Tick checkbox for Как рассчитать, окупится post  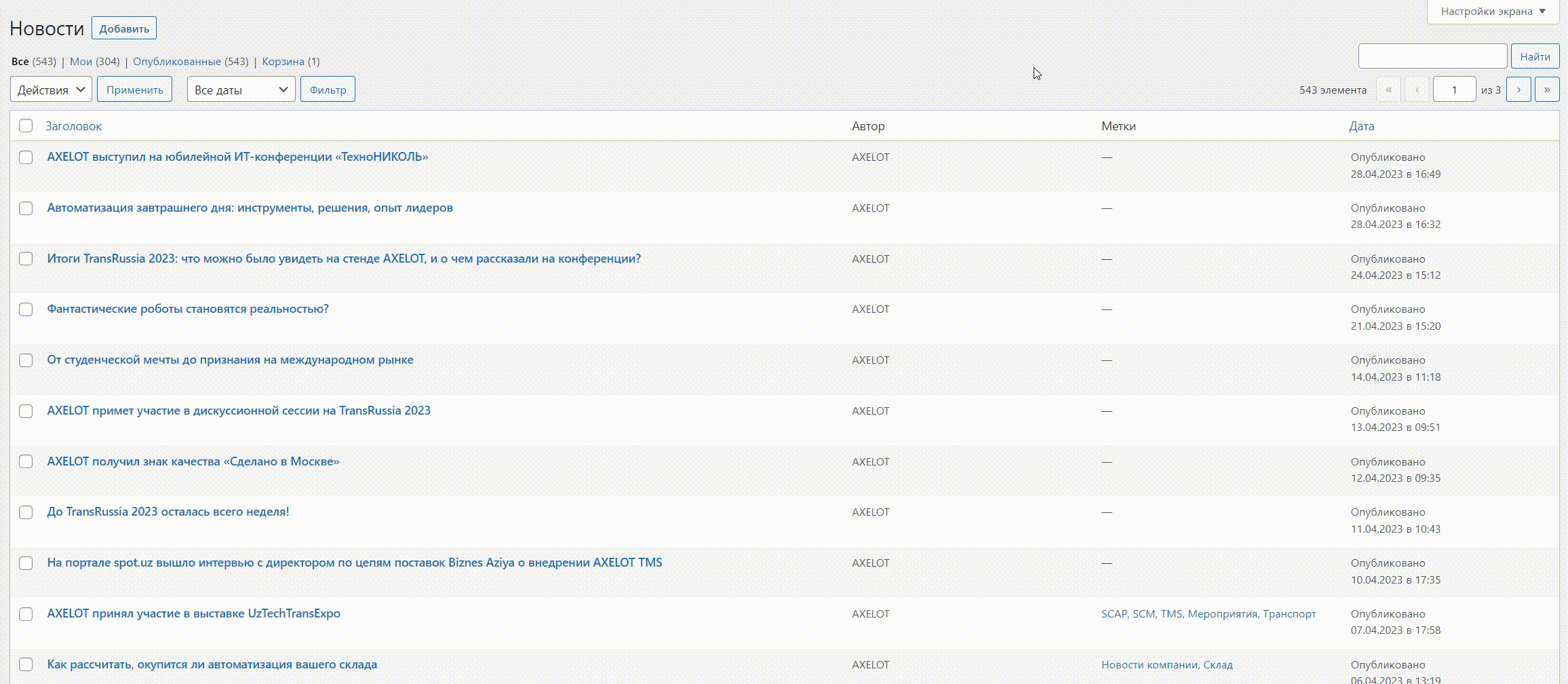(26, 664)
